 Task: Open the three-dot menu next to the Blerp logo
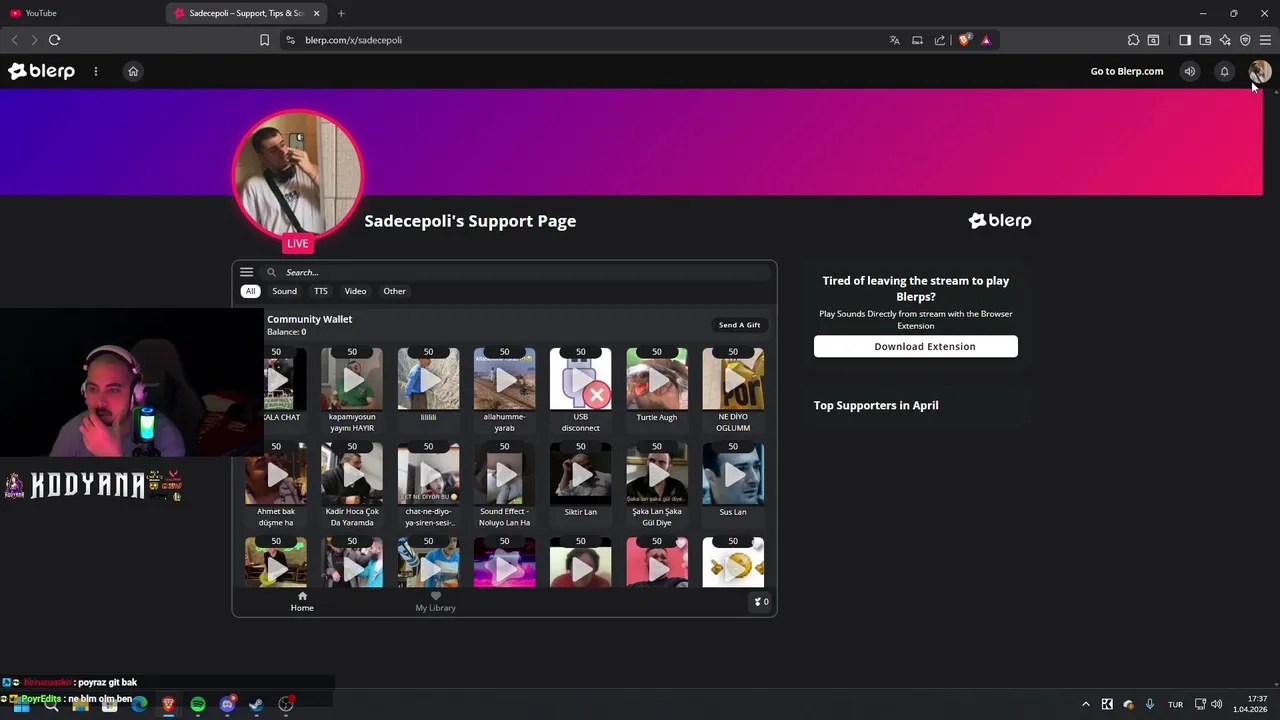[96, 71]
